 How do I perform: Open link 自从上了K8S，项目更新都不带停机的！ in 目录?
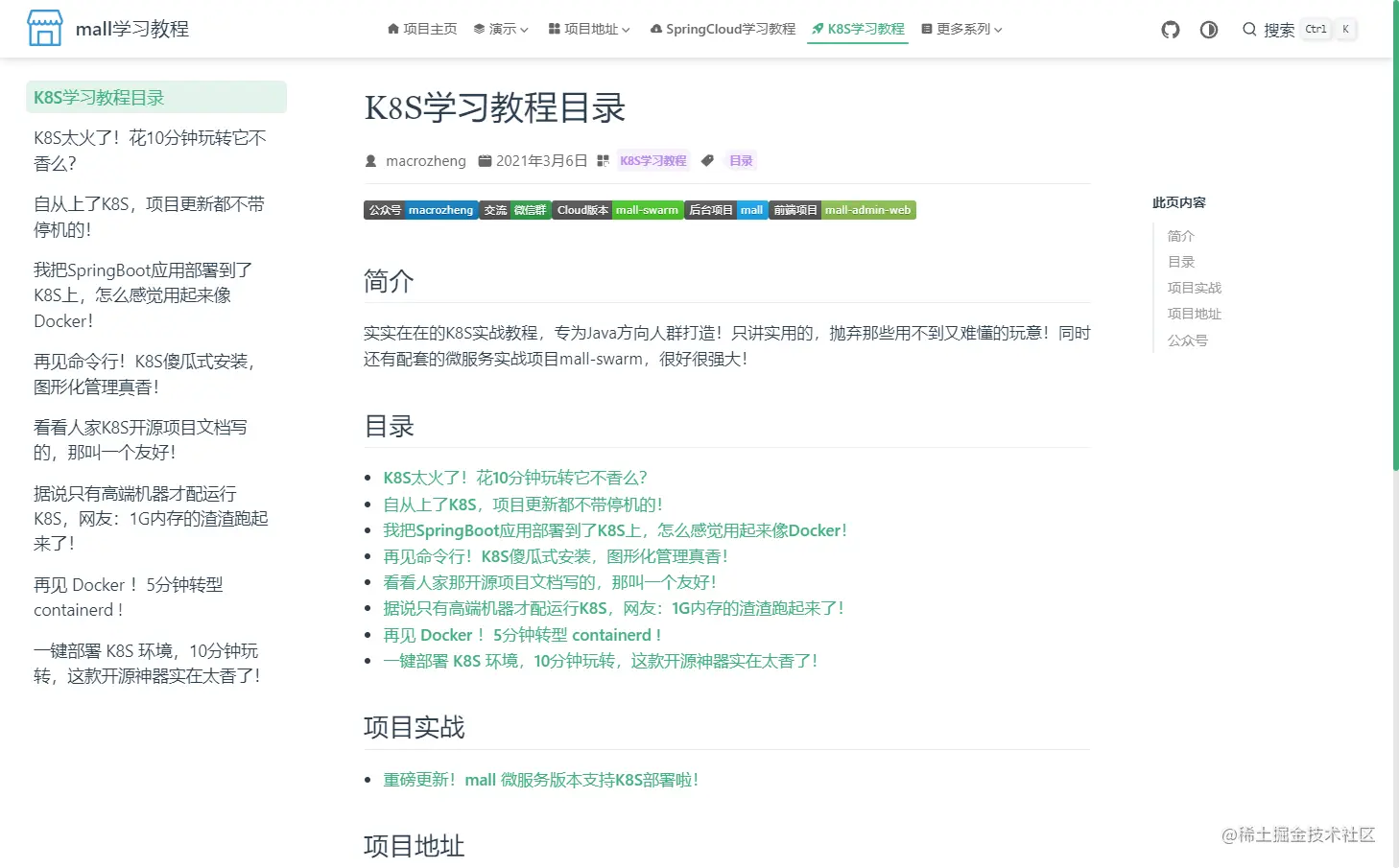point(523,504)
